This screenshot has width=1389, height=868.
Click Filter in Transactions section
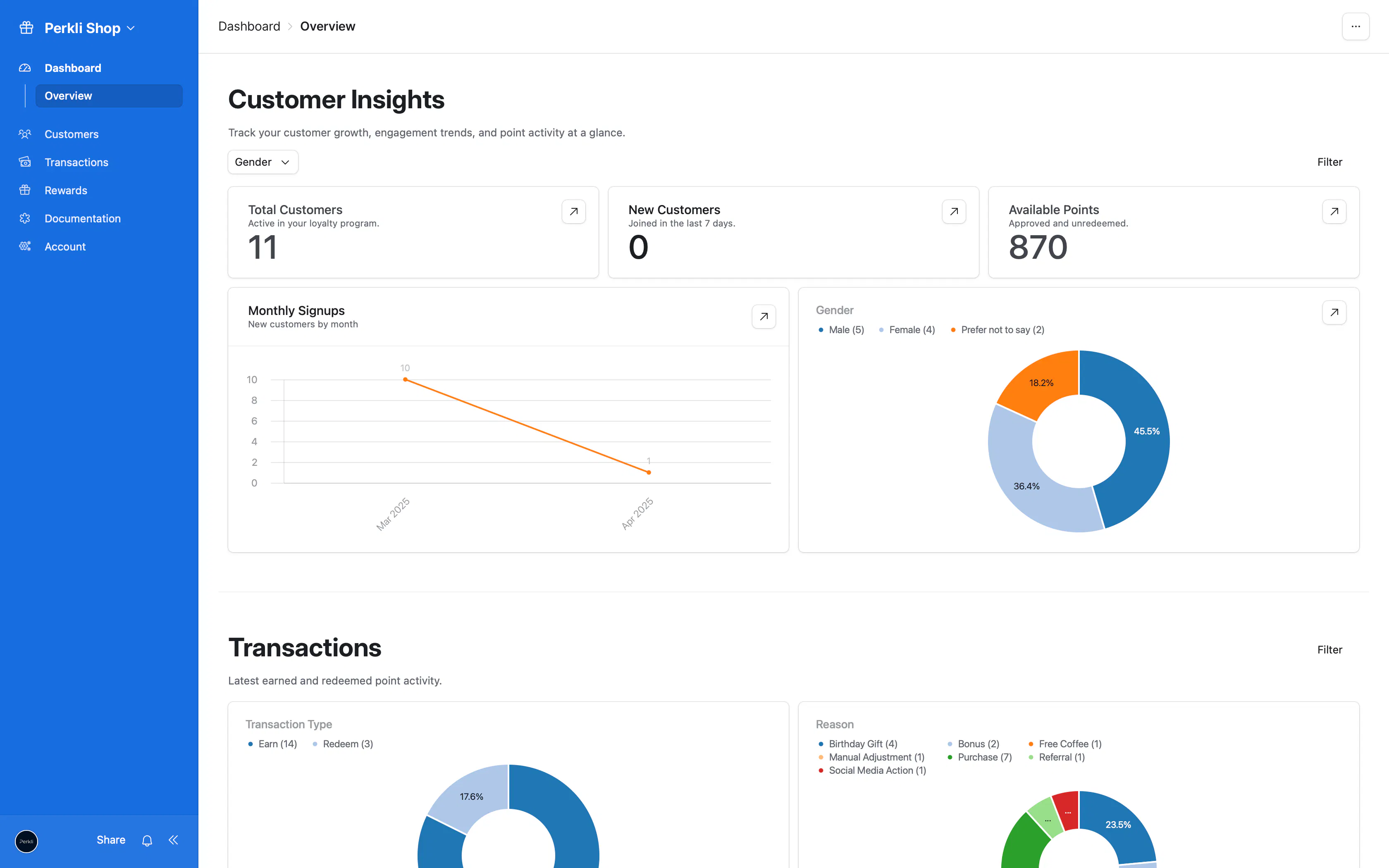(1329, 649)
